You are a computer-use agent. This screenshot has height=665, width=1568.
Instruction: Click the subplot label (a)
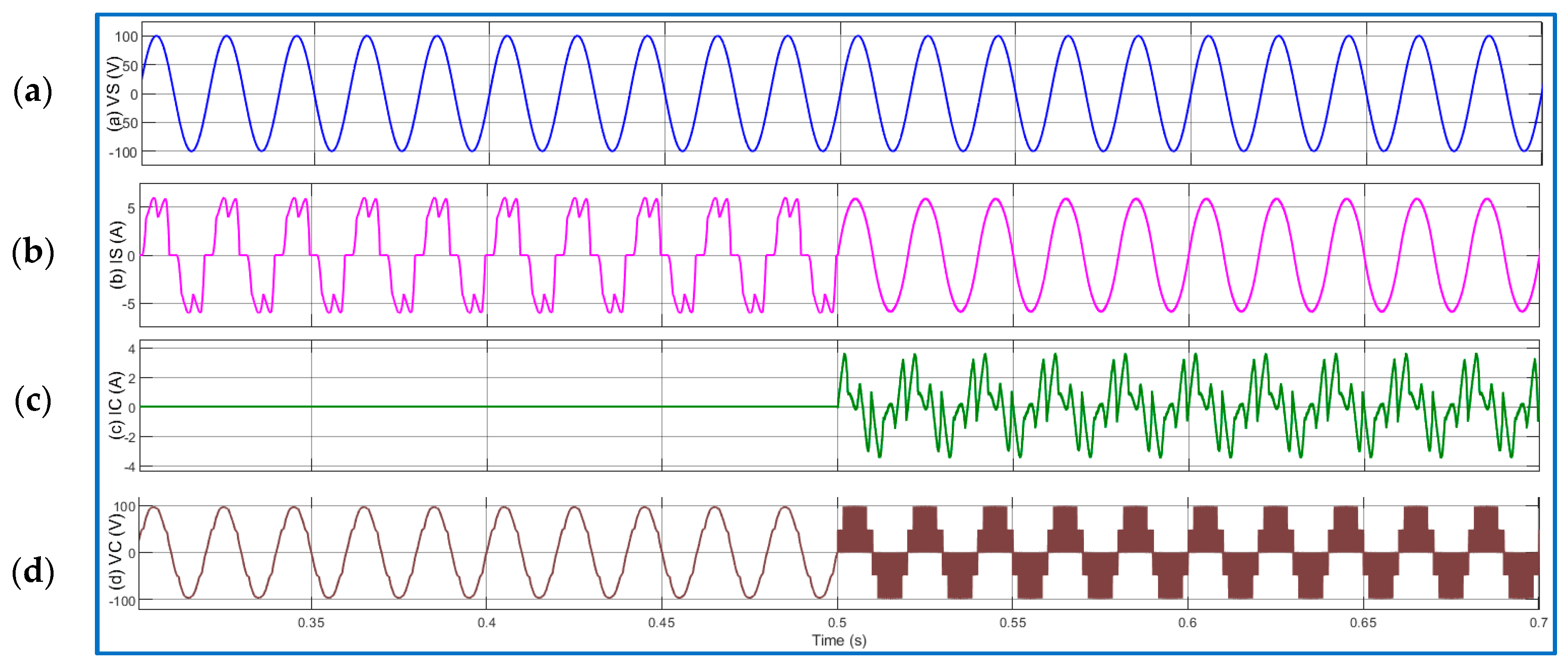click(33, 92)
